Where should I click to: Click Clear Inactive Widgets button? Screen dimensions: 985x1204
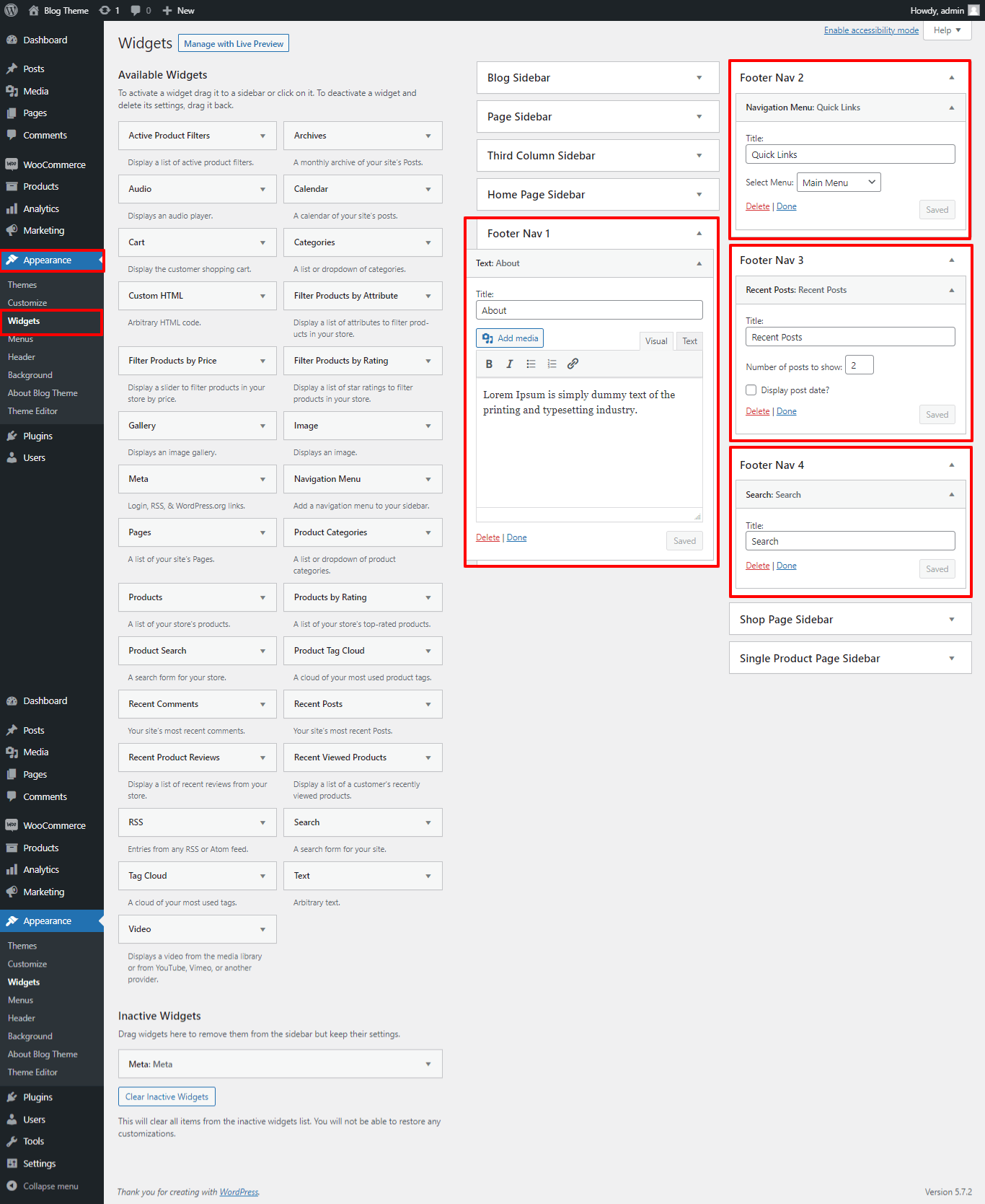tap(167, 1097)
